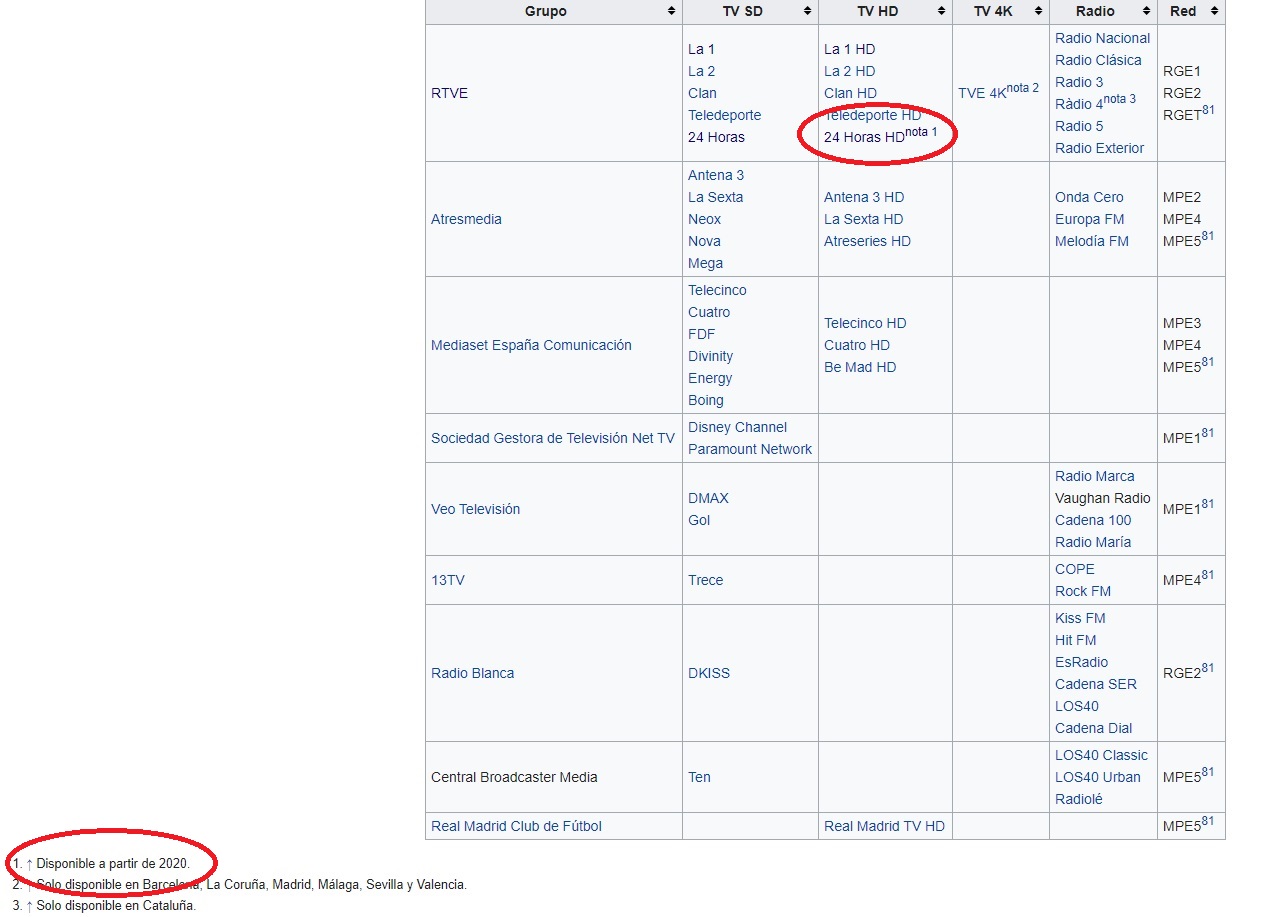Open the Veo Televisión group link
Screen dimensions: 1282x917
tap(476, 509)
